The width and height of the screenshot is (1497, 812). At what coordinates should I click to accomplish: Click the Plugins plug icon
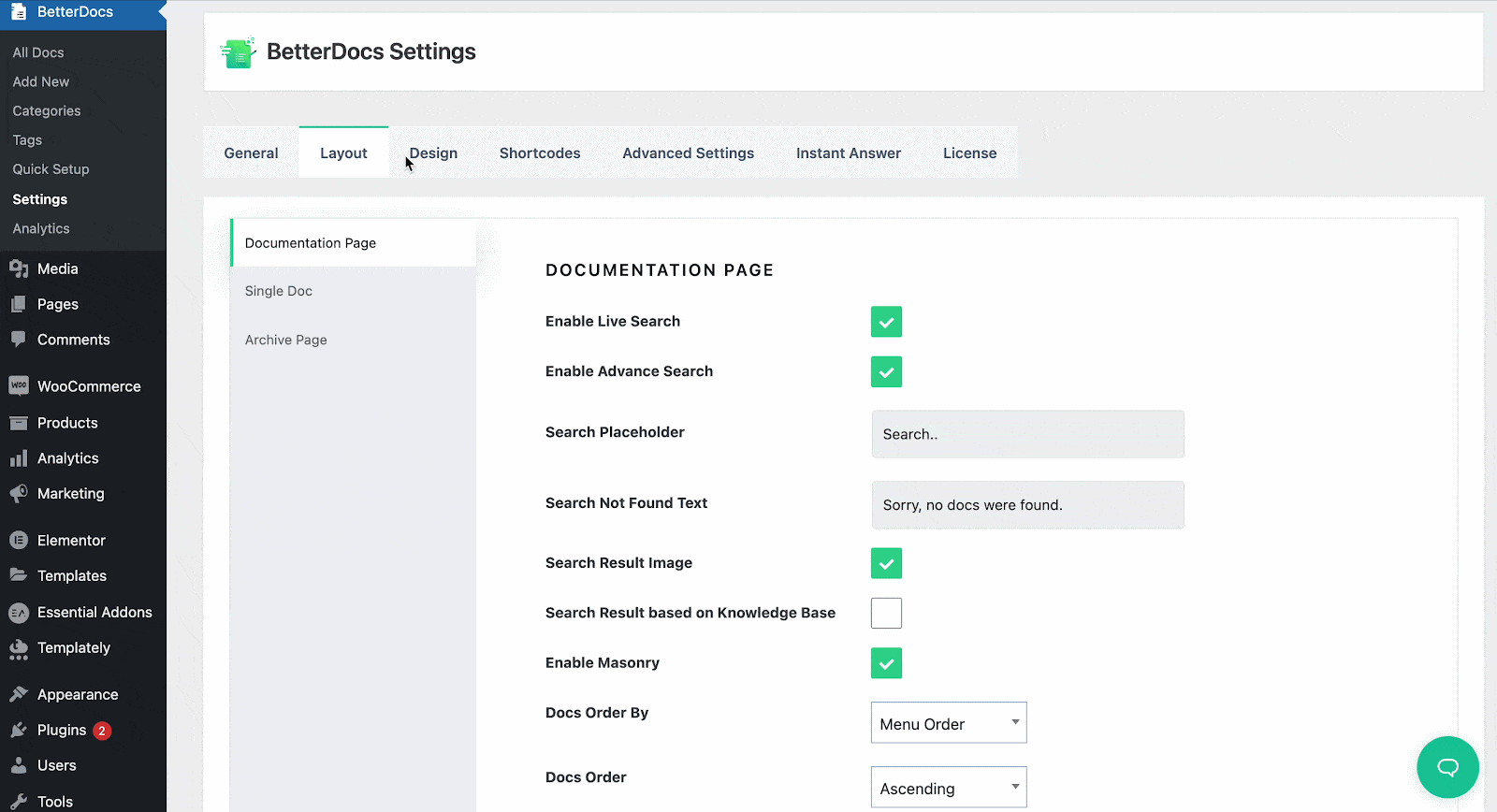[x=19, y=730]
